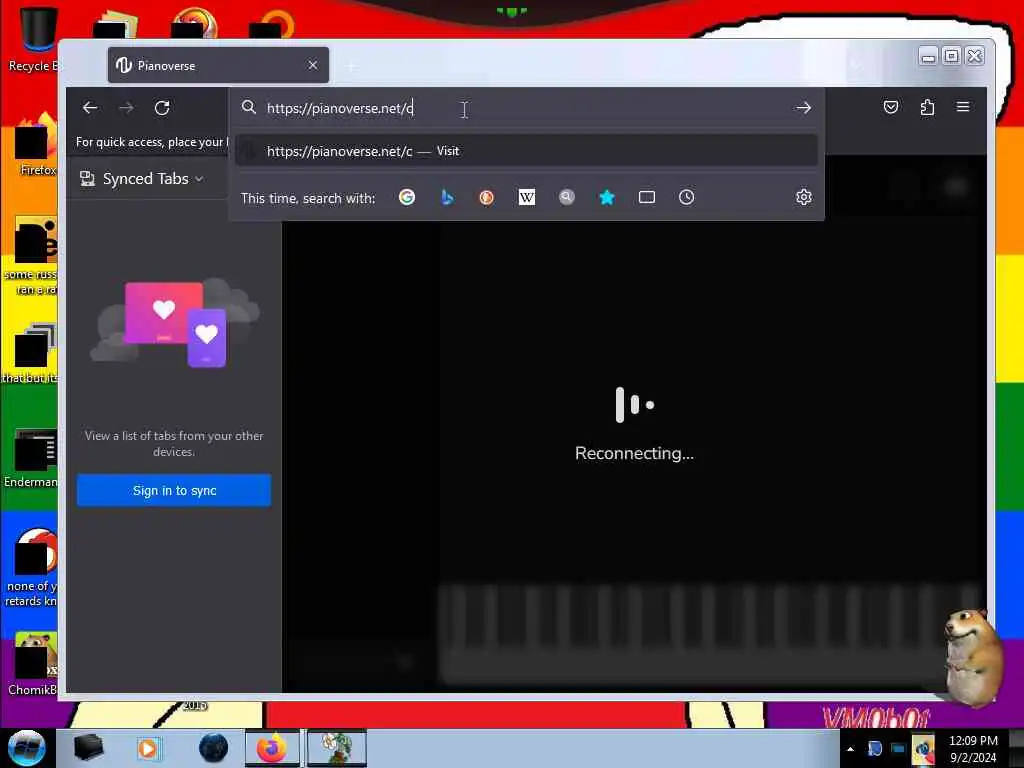
Task: Click the grey magnifier search engine icon
Action: point(567,197)
